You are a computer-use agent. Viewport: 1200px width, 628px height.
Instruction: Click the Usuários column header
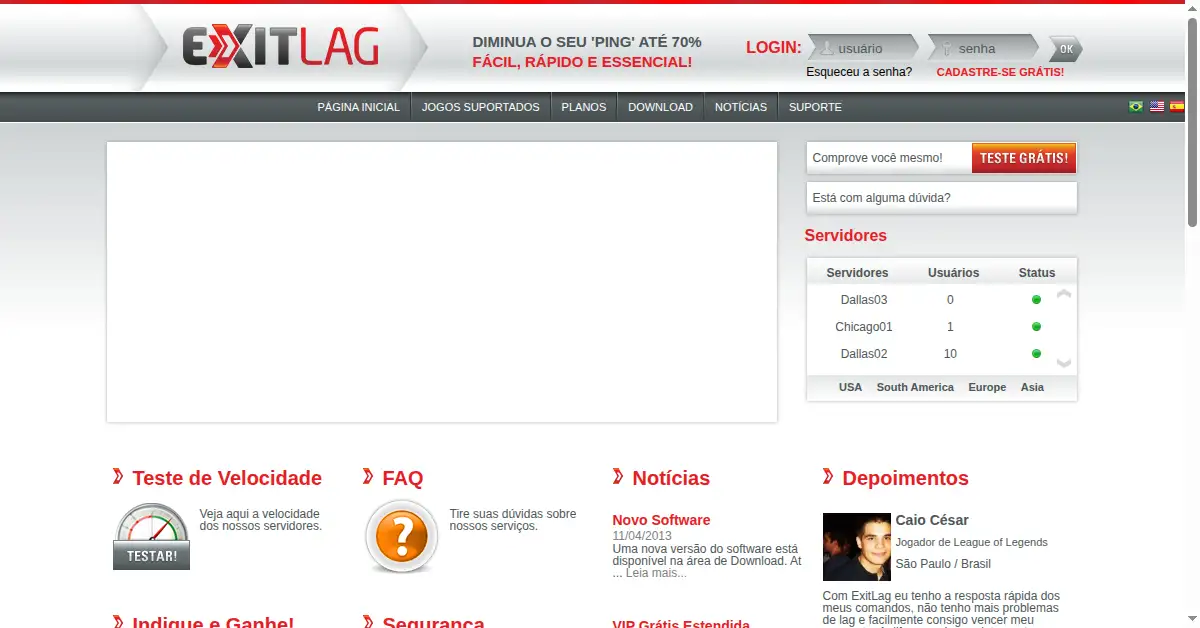tap(953, 273)
